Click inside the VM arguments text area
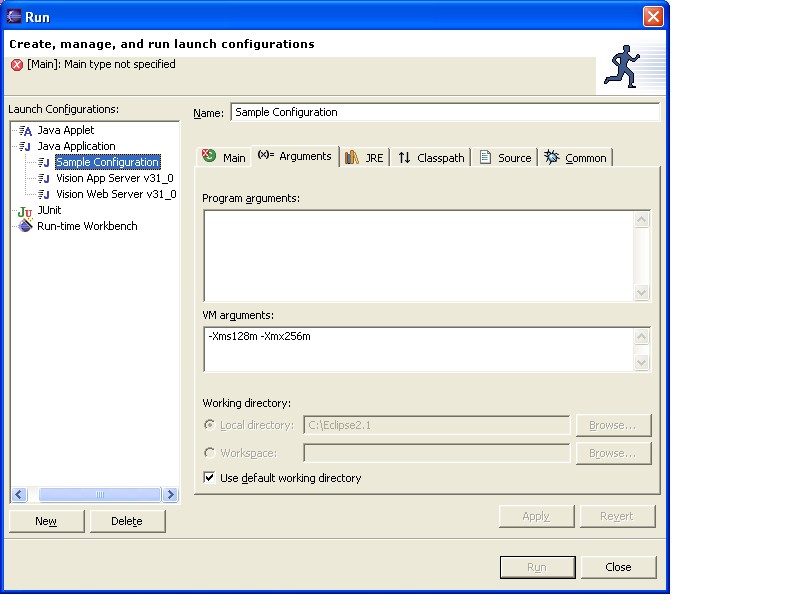This screenshot has width=800, height=600. click(418, 349)
